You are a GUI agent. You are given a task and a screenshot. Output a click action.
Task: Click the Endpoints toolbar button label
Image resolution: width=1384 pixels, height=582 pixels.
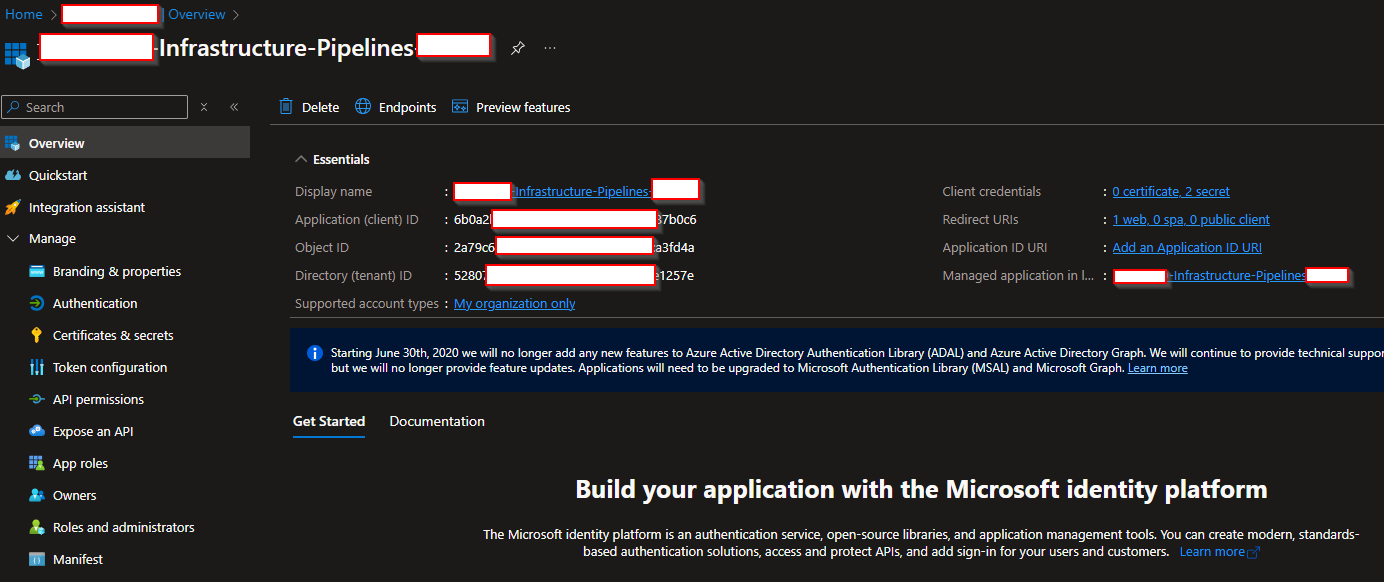coord(407,107)
